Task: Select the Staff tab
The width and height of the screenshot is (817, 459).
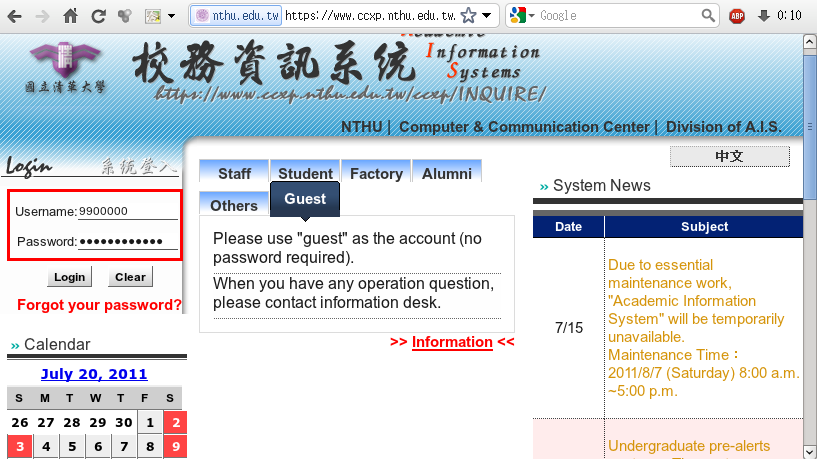Action: click(234, 173)
